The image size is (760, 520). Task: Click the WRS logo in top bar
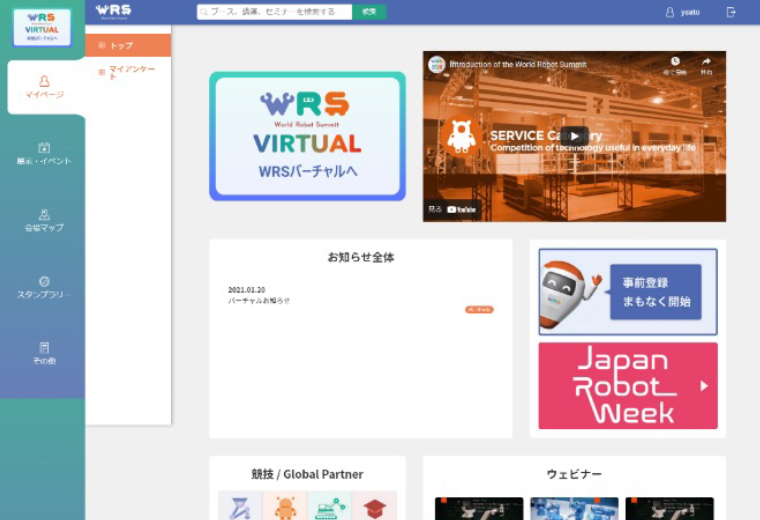113,11
